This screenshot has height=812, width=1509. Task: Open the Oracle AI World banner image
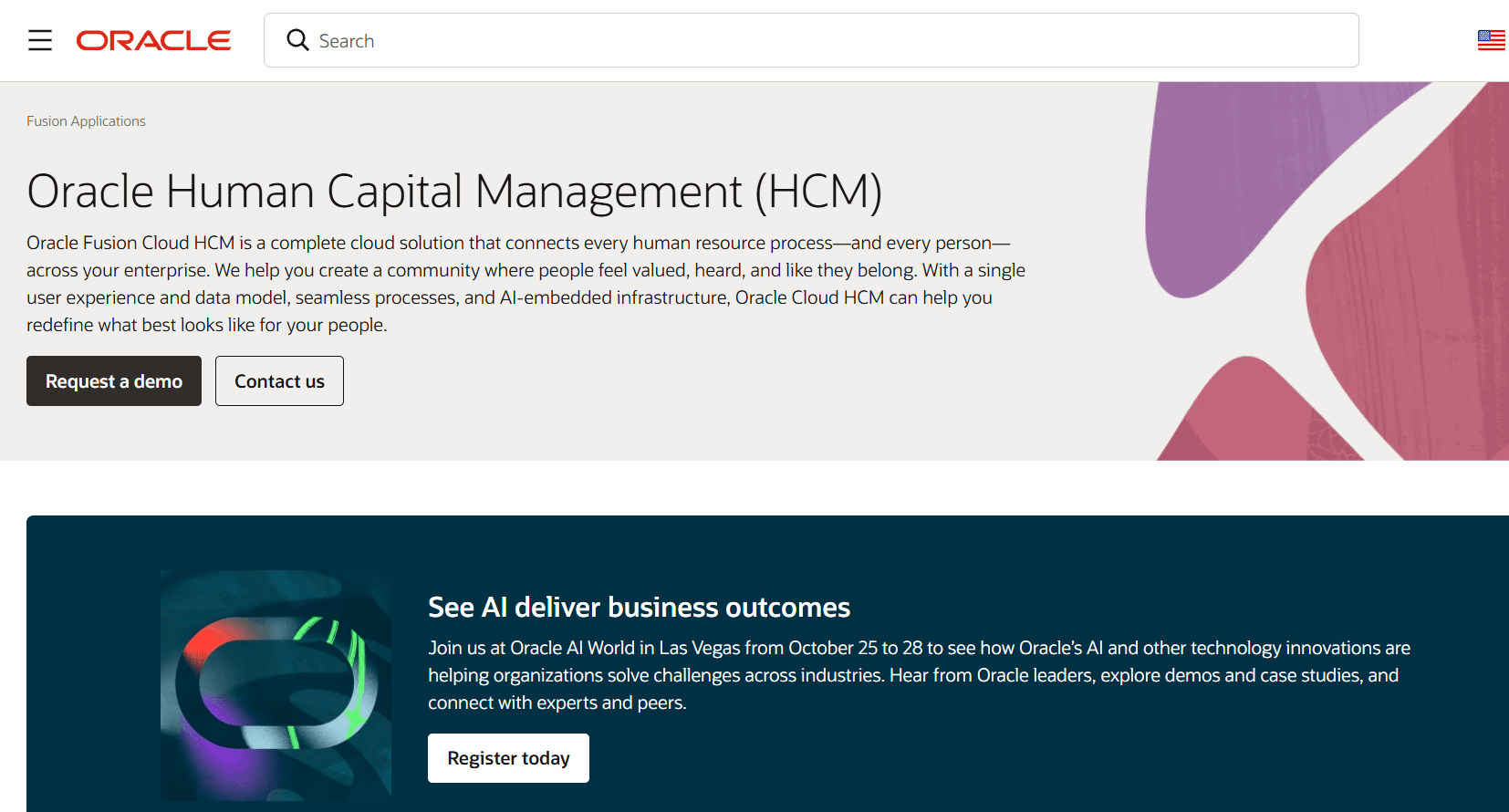(276, 685)
